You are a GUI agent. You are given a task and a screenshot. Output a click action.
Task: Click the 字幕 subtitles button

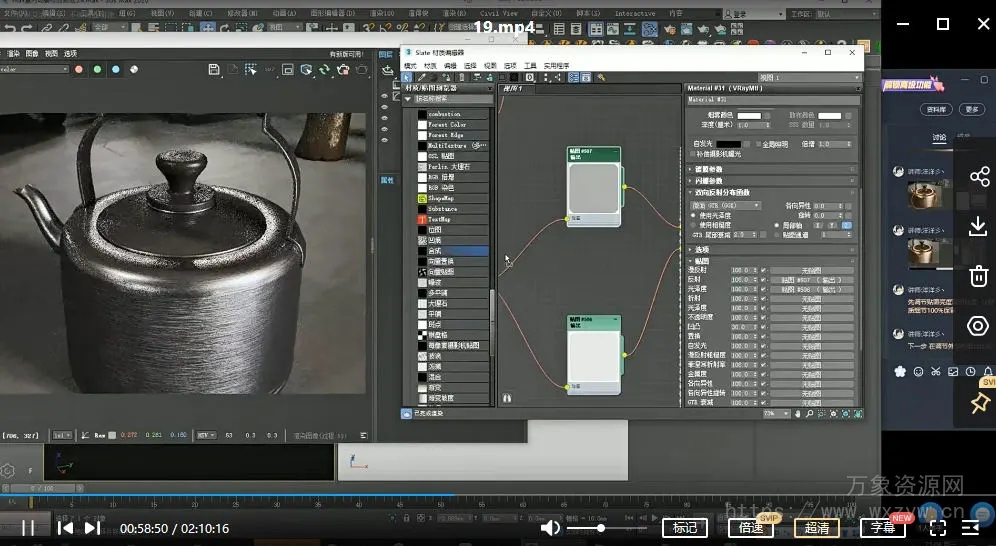881,528
